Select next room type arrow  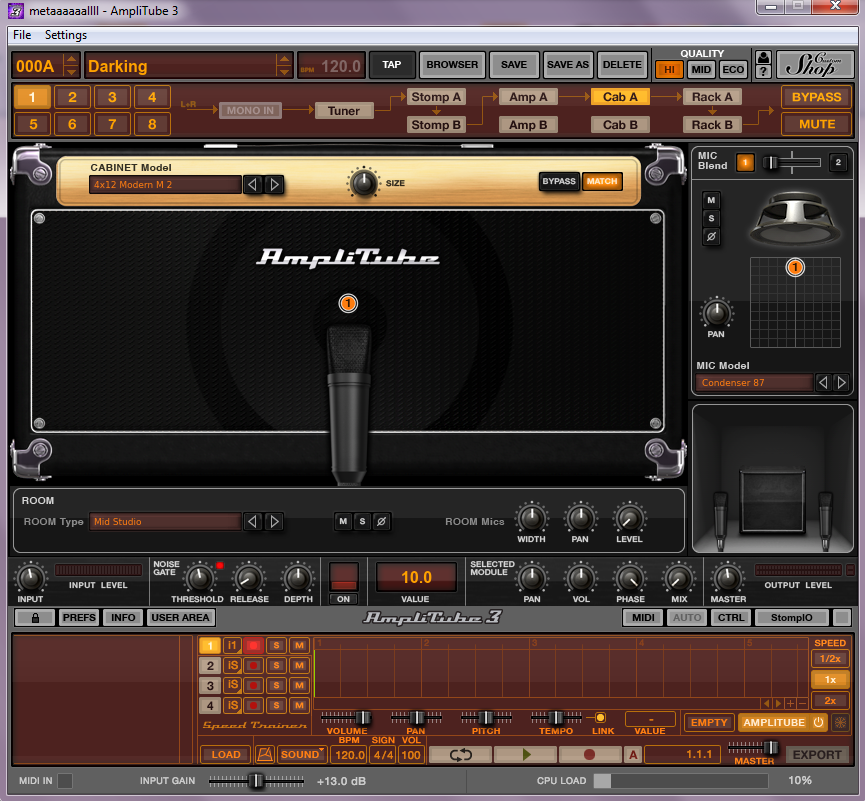pos(274,521)
